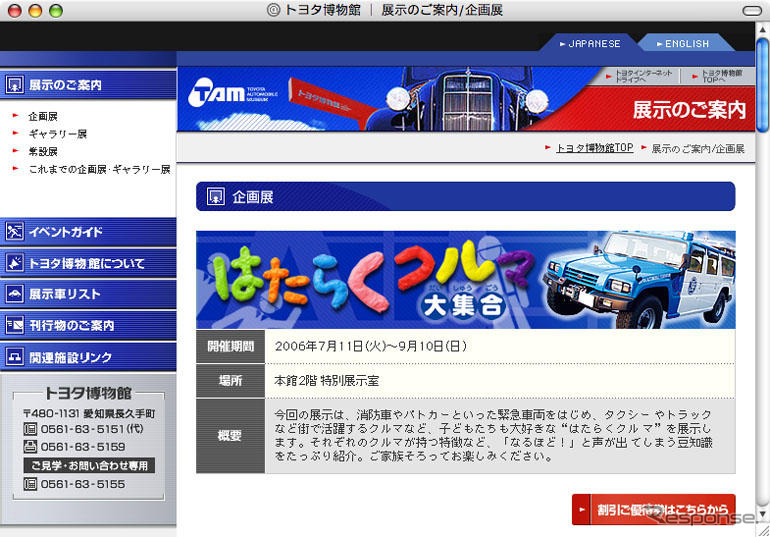
Task: Click the ご見学・お問い合わせ専用 label
Action: coord(89,465)
